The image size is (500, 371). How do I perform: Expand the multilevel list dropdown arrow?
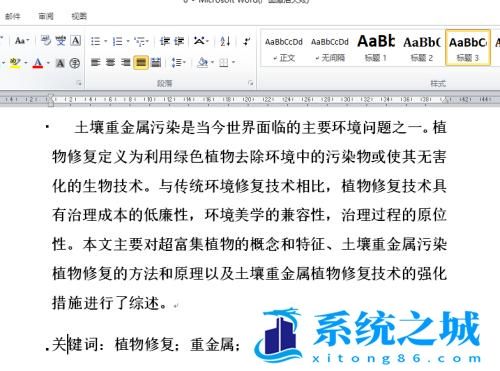pyautogui.click(x=147, y=42)
